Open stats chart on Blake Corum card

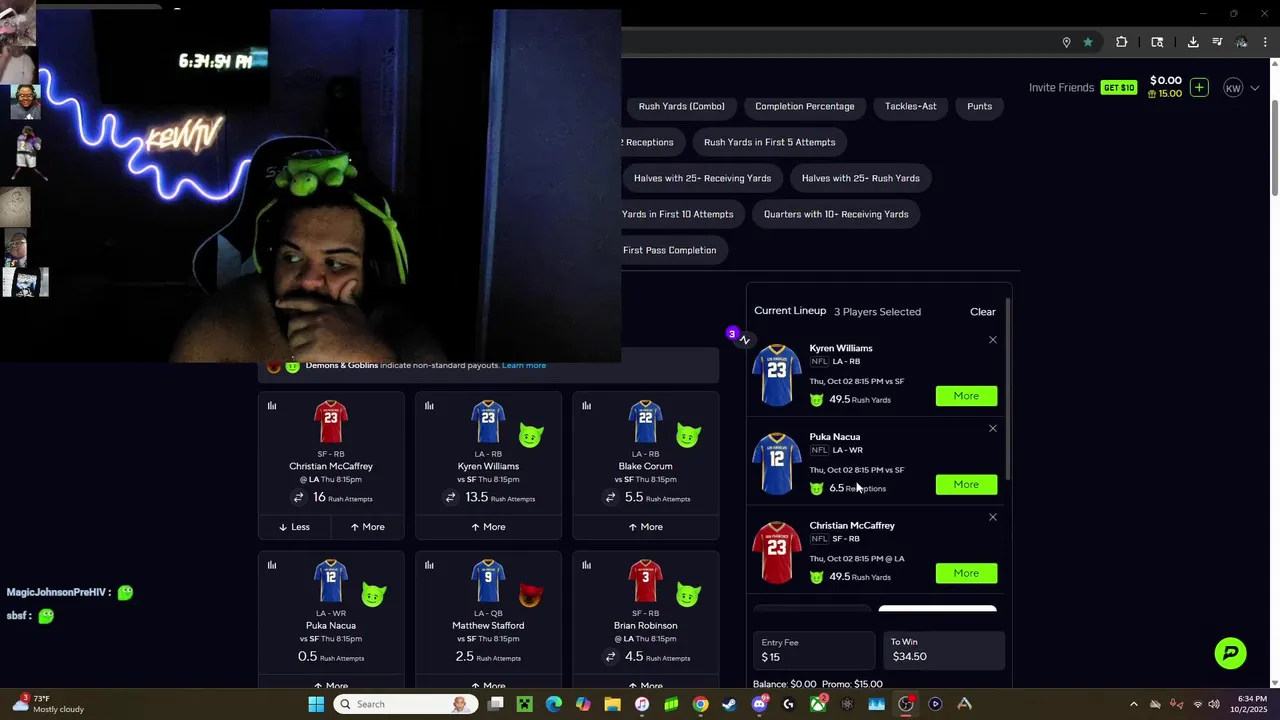tap(586, 406)
